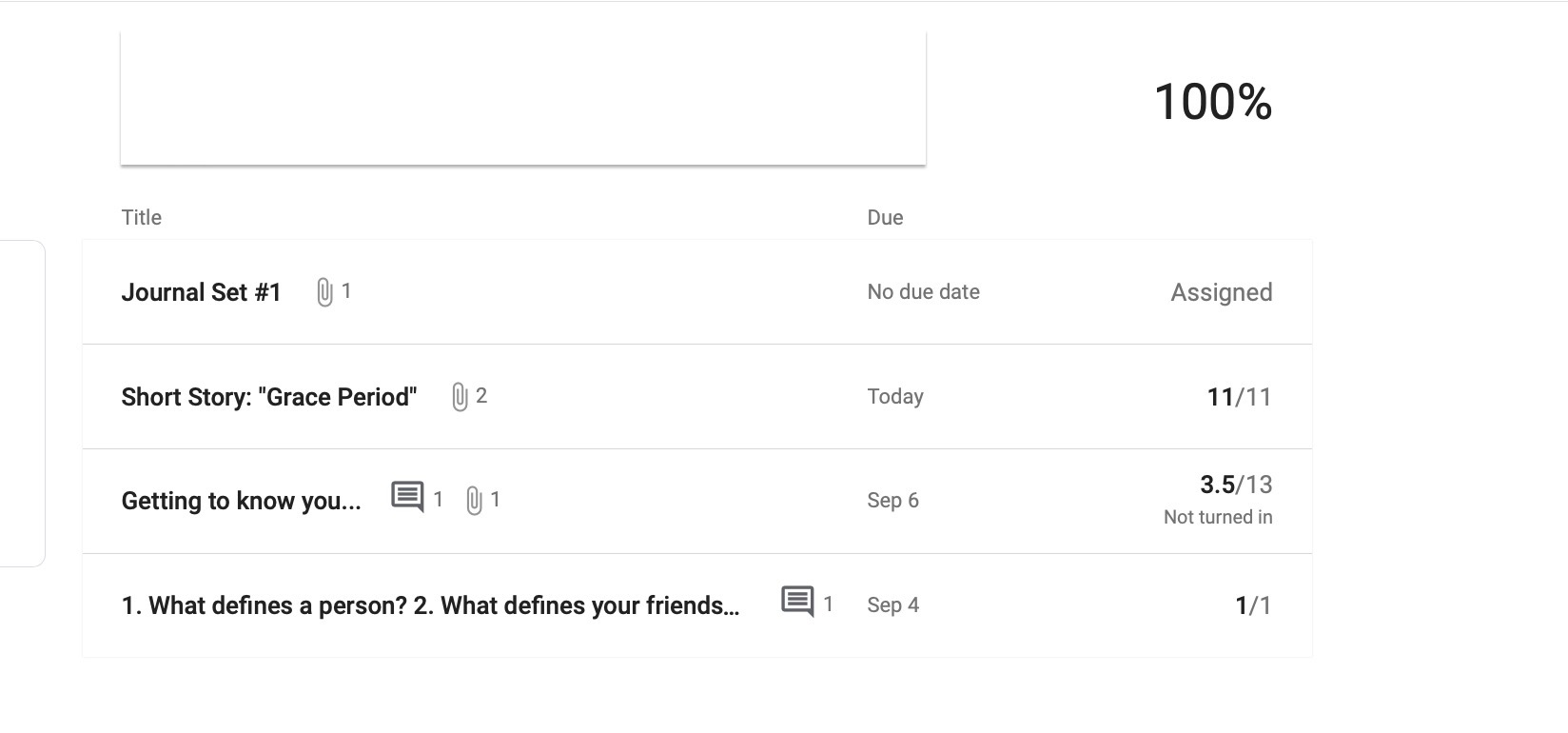This screenshot has width=1568, height=733.
Task: Click the 11/11 grade for Short Story
Action: point(1239,397)
